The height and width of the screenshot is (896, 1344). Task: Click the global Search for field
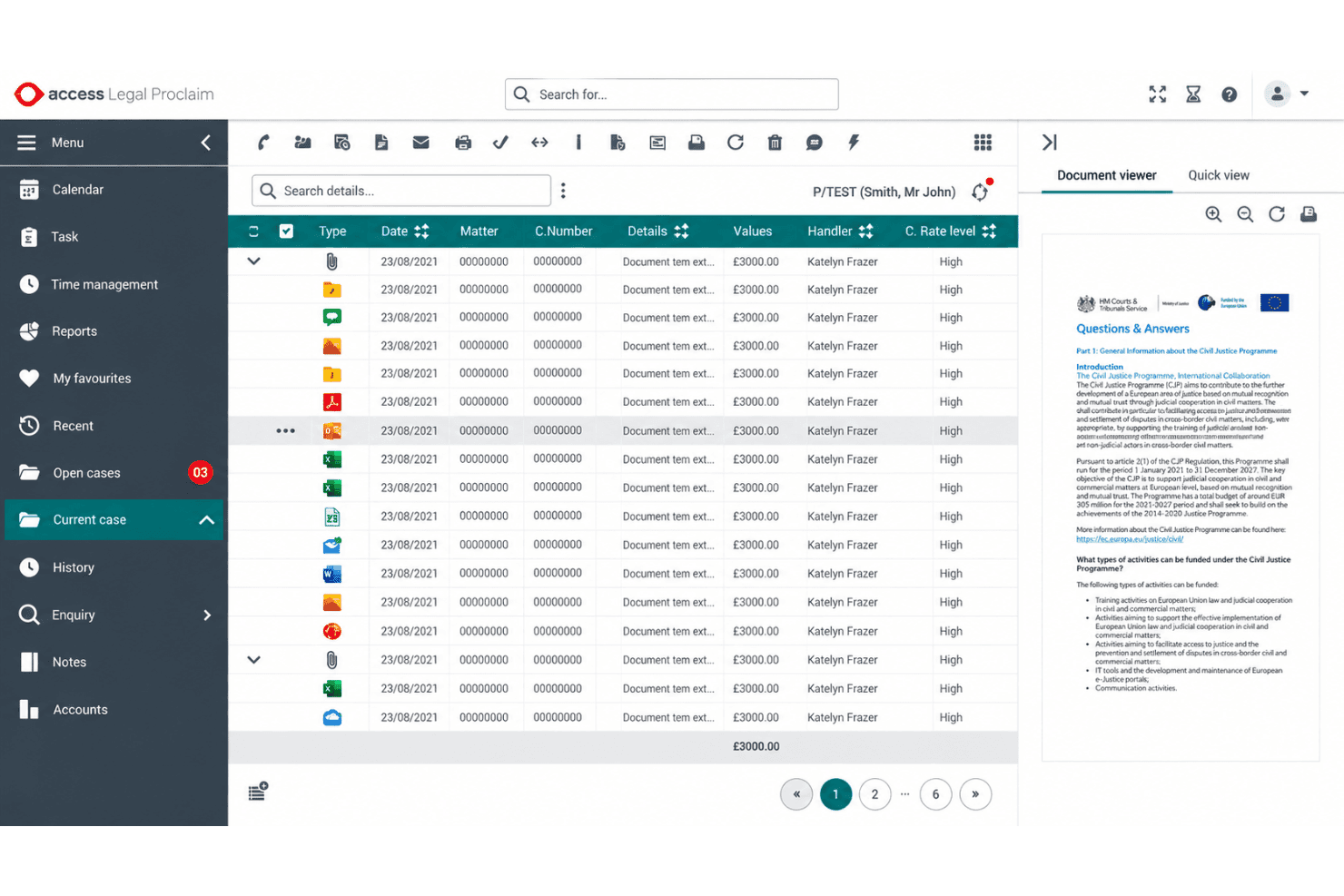[671, 94]
